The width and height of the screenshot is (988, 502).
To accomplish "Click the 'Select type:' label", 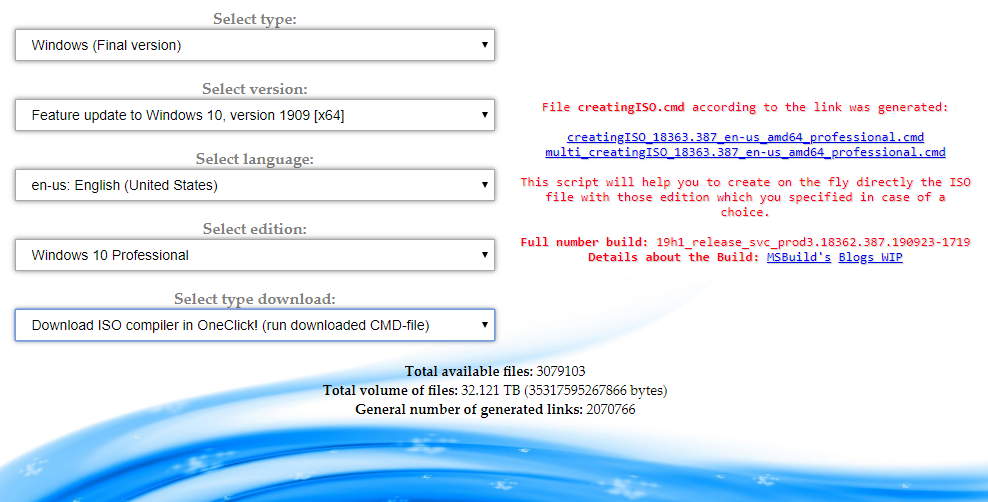I will (255, 19).
